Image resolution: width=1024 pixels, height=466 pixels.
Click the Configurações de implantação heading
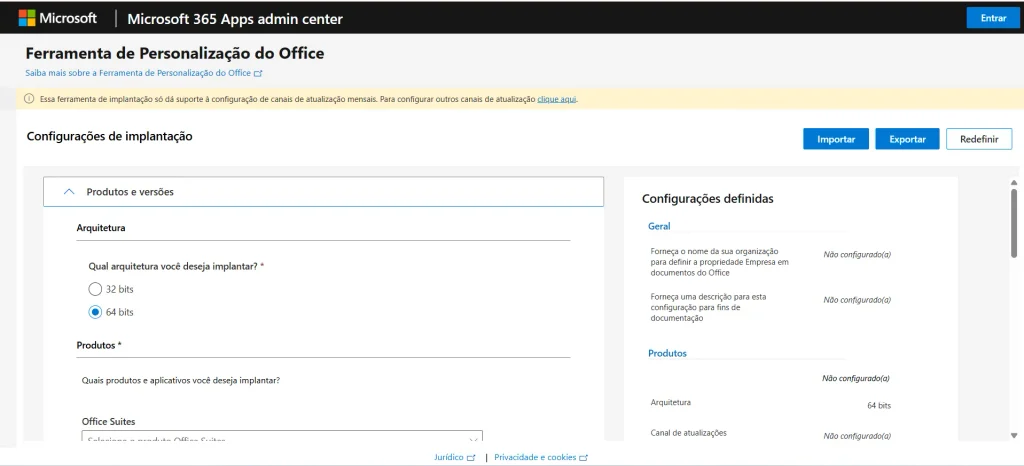click(110, 136)
